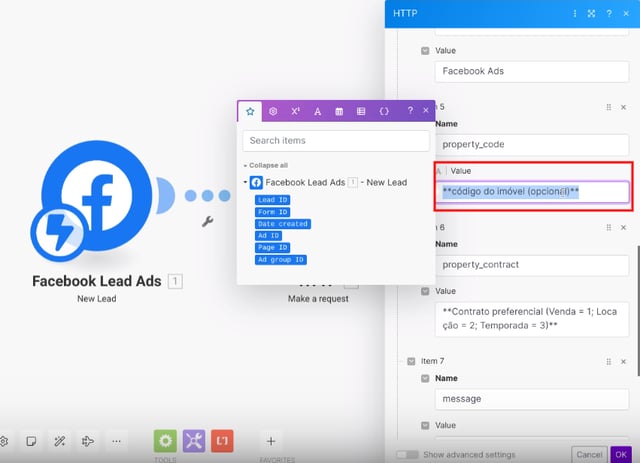Insert the Date created pill
Screen dimensions: 640x463
[283, 224]
